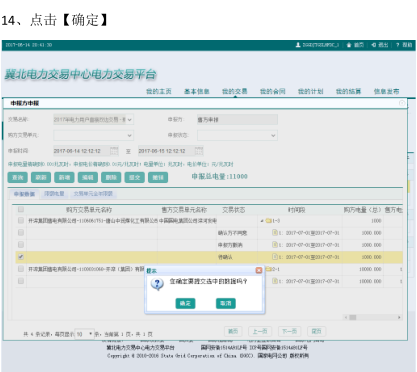Click 取消 in the confirmation dialog

pos(226,303)
